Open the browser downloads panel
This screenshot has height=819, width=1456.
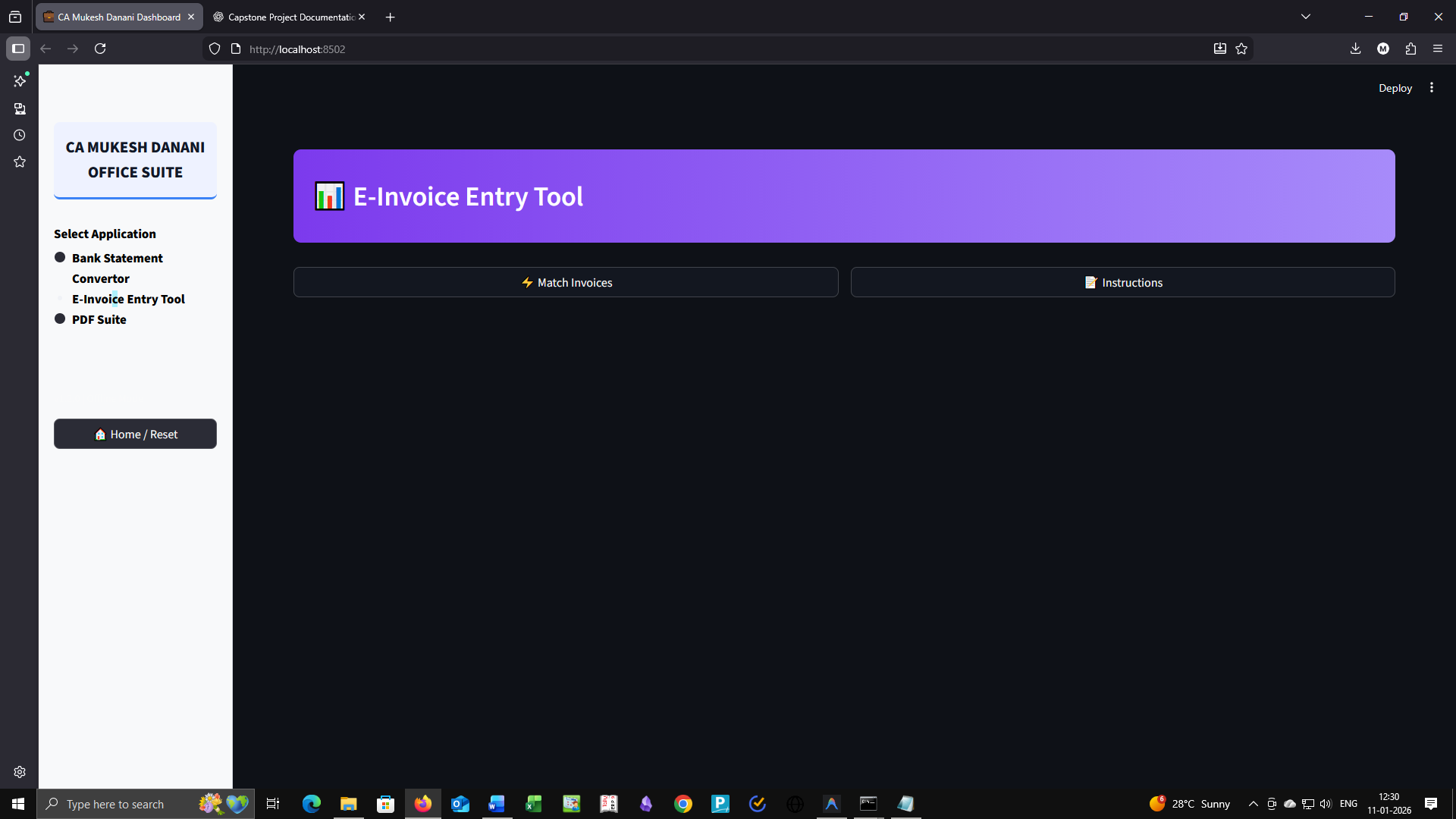click(1356, 49)
